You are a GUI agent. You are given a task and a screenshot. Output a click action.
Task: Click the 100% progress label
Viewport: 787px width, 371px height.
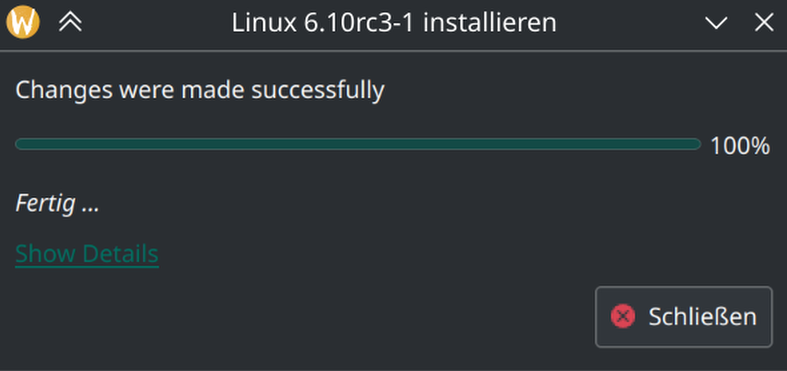pos(740,146)
